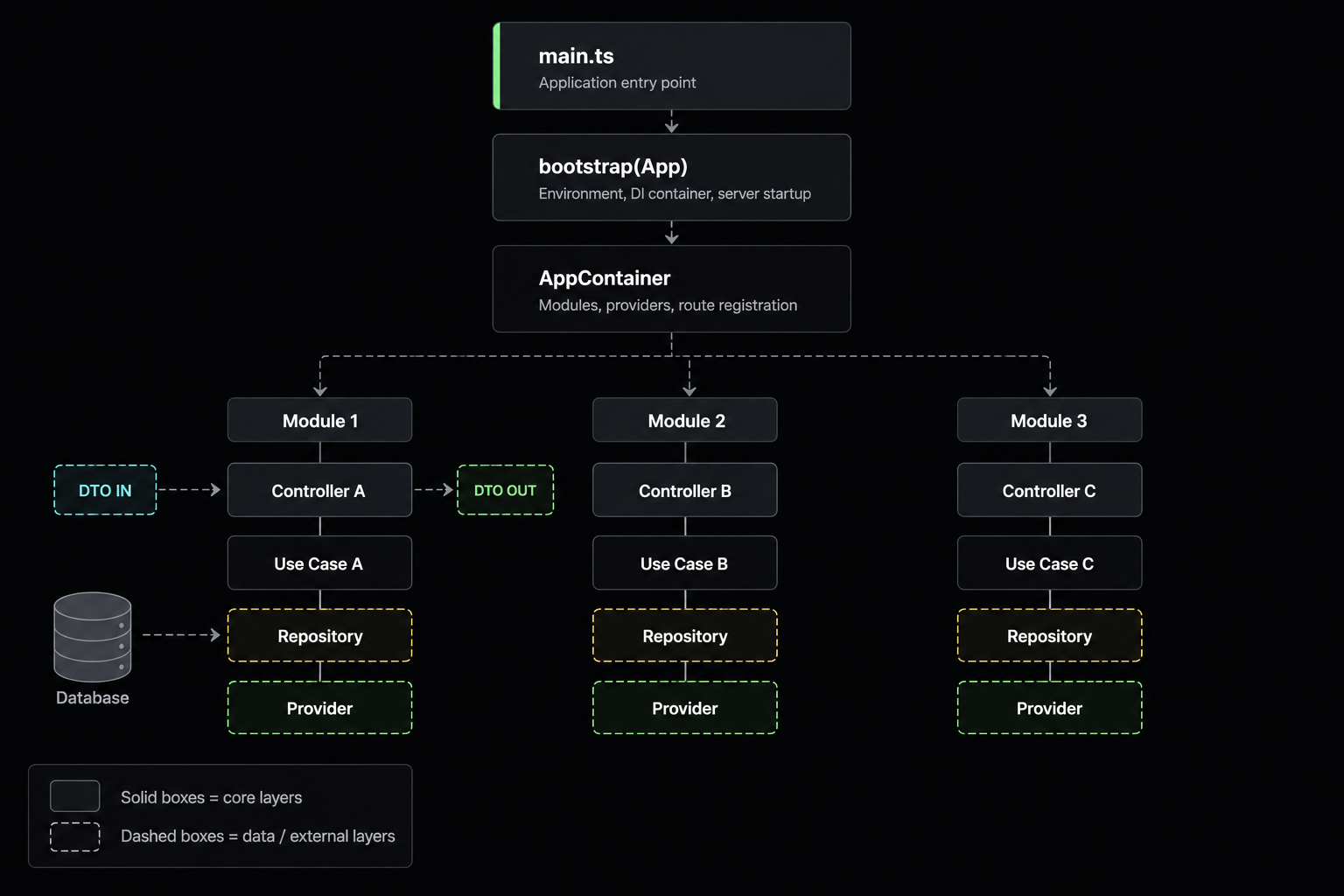Click the Module 3 box

(x=1049, y=420)
